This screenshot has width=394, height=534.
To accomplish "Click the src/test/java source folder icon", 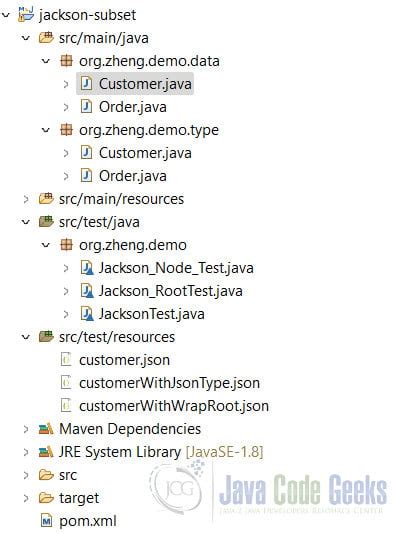I will click(46, 222).
